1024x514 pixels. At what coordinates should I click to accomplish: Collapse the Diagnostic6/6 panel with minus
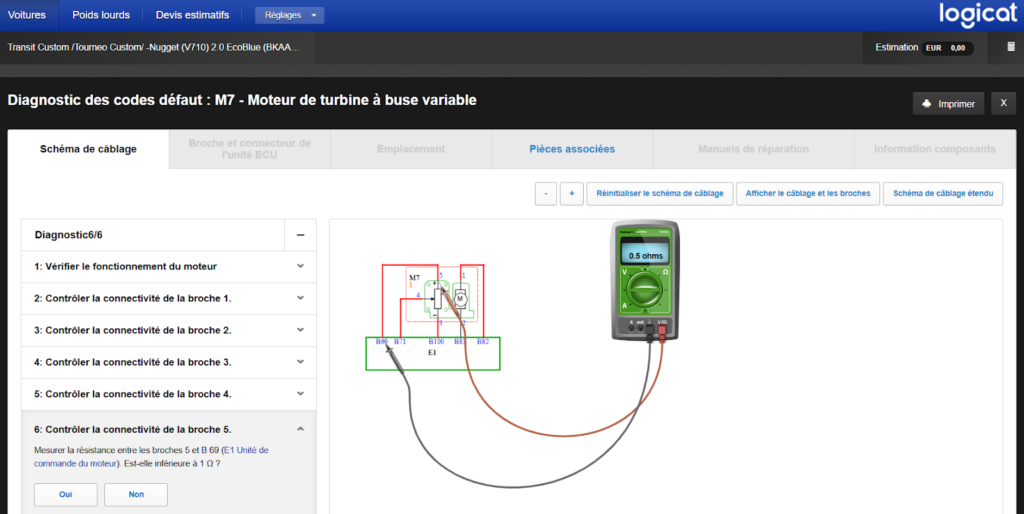pos(300,235)
